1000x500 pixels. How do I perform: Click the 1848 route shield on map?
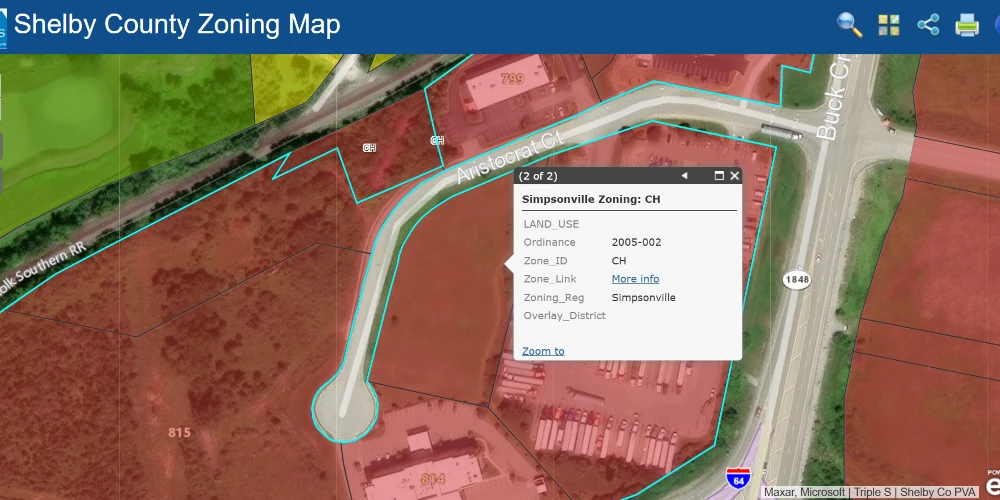(797, 279)
